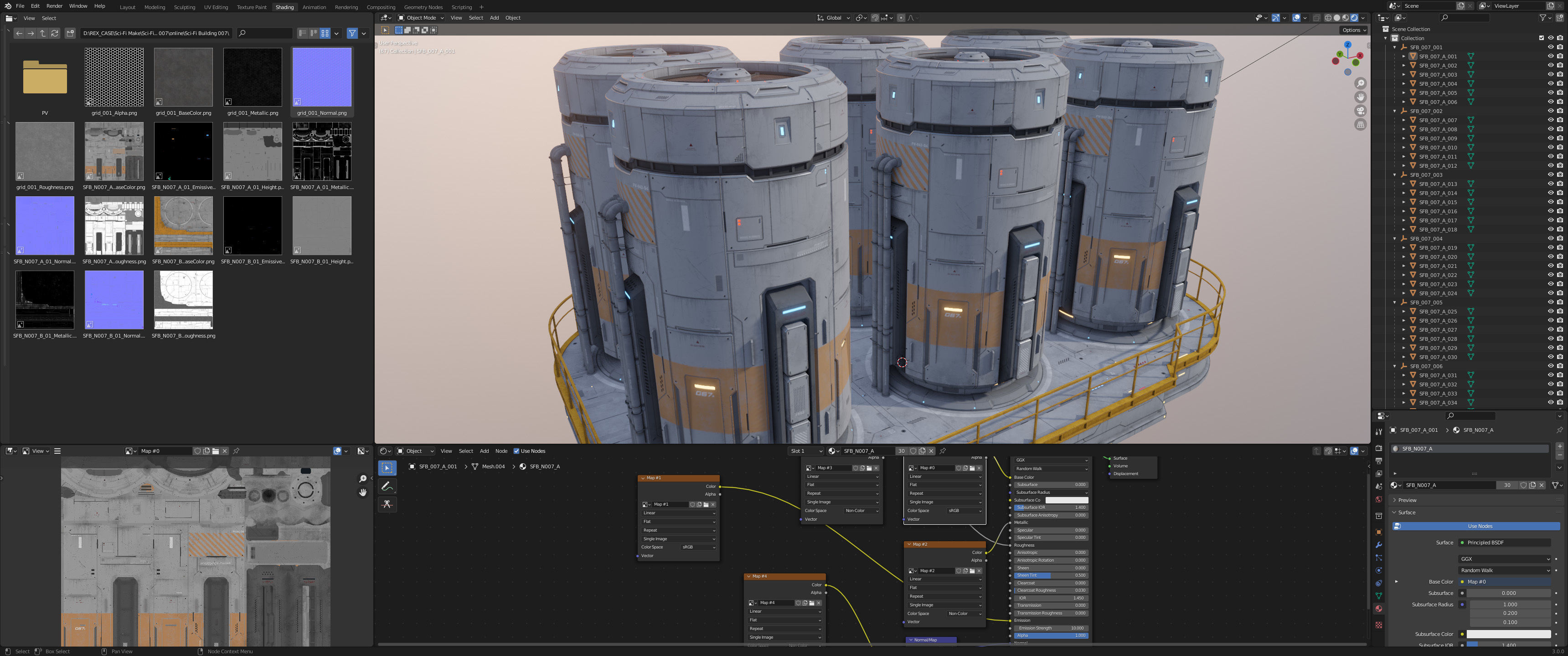Image resolution: width=1568 pixels, height=656 pixels.
Task: Open Random Walk subsurface method dropdown
Action: [1505, 570]
